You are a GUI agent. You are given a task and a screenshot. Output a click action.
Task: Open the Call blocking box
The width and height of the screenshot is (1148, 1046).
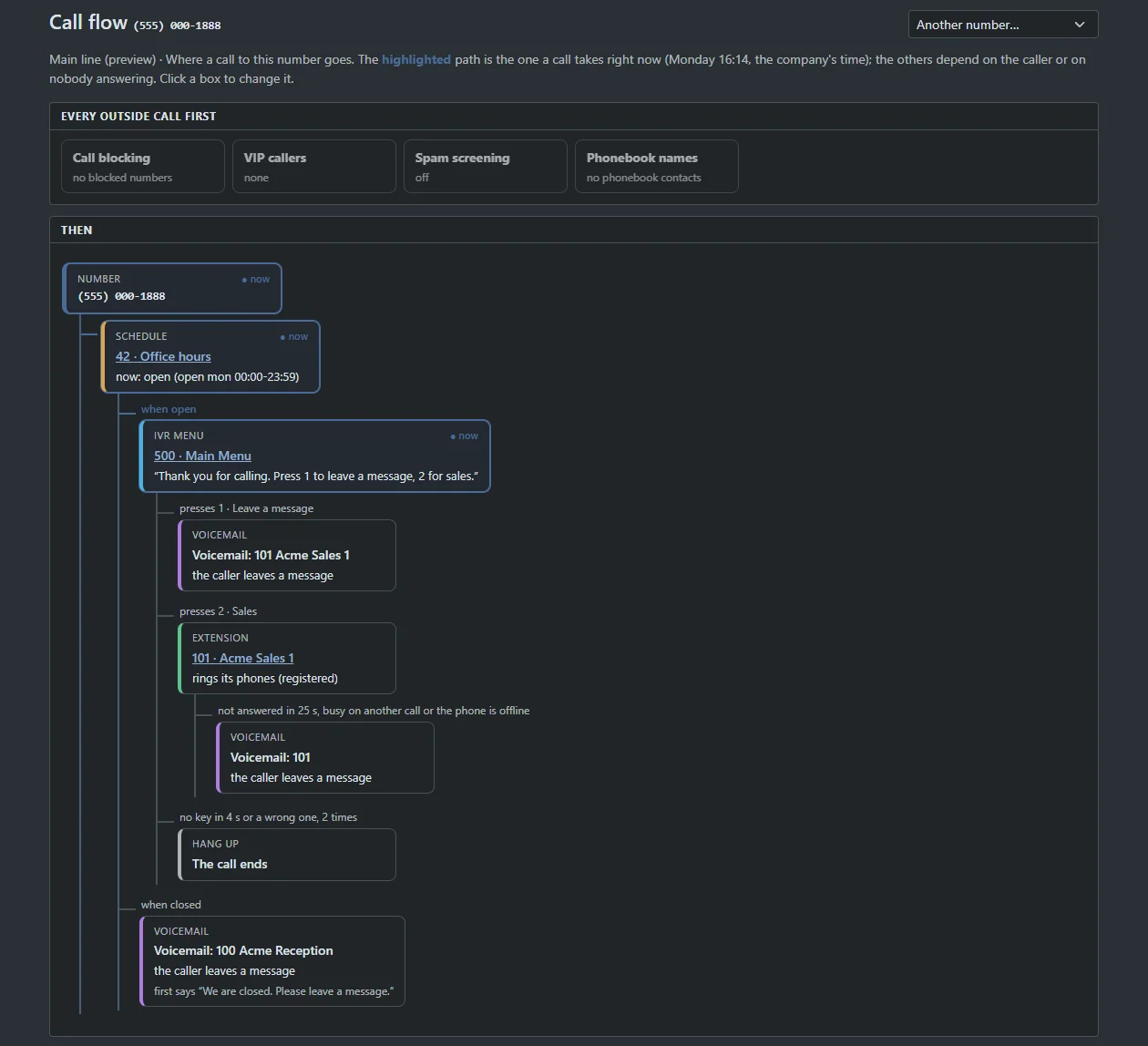143,166
